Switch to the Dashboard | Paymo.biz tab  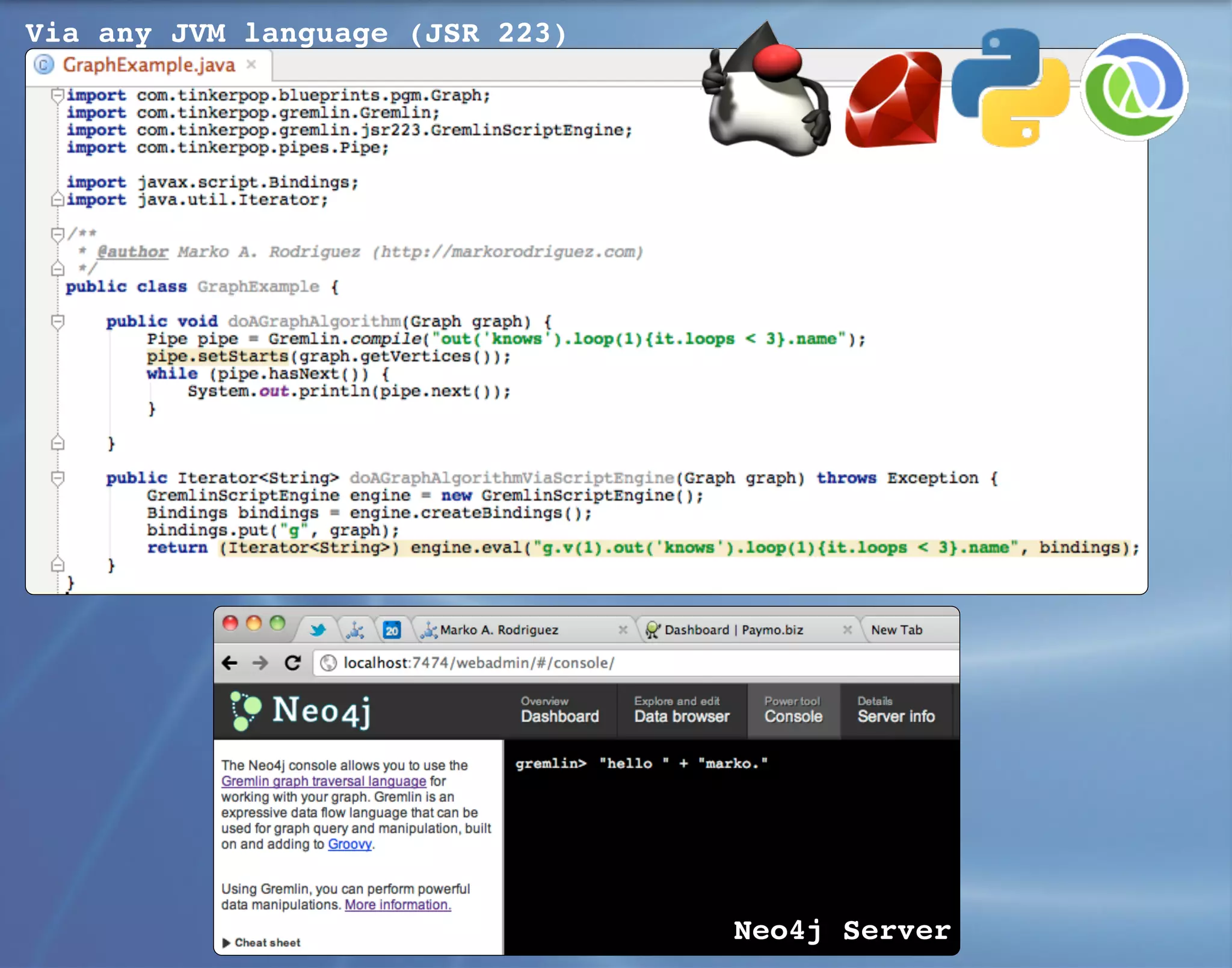[749, 630]
